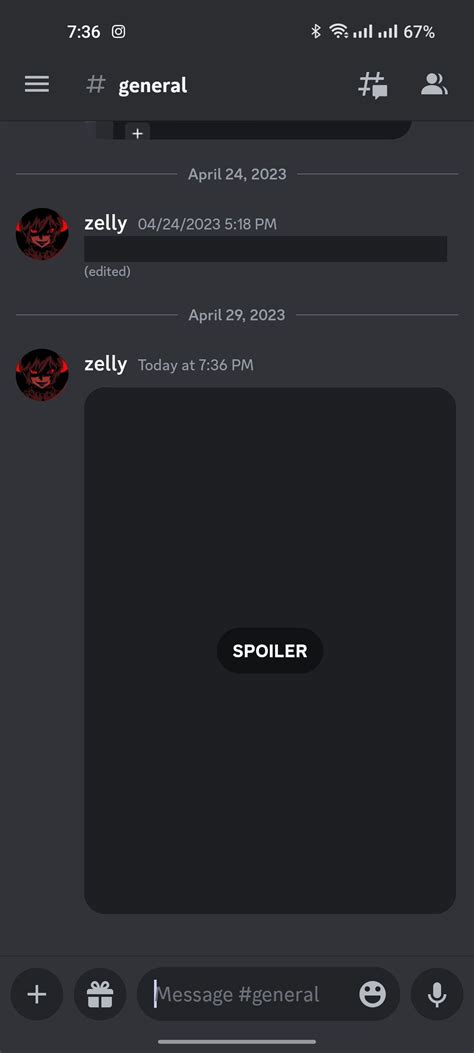
Task: Tap the plus attachment button
Action: 37,995
